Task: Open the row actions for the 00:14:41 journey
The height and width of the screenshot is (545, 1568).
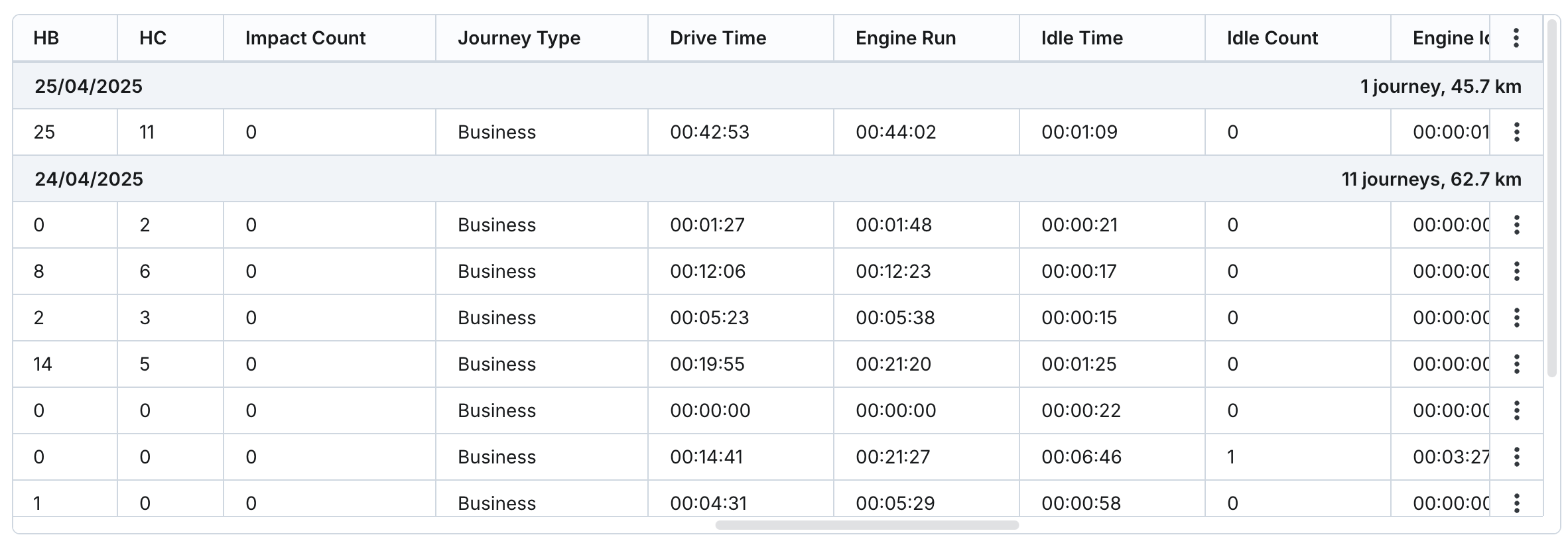Action: (1516, 457)
